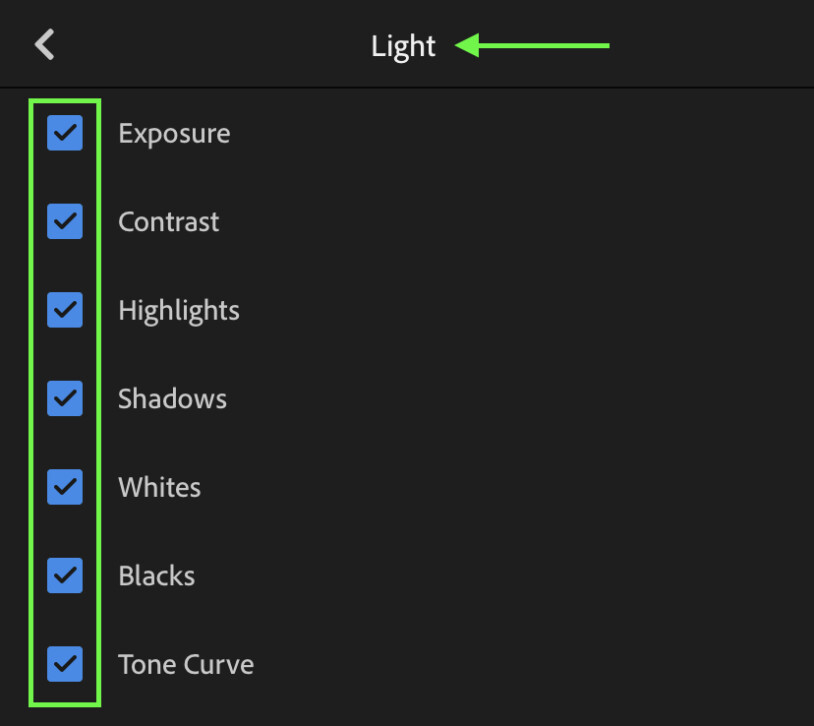Select the Blacks option label

pos(156,576)
